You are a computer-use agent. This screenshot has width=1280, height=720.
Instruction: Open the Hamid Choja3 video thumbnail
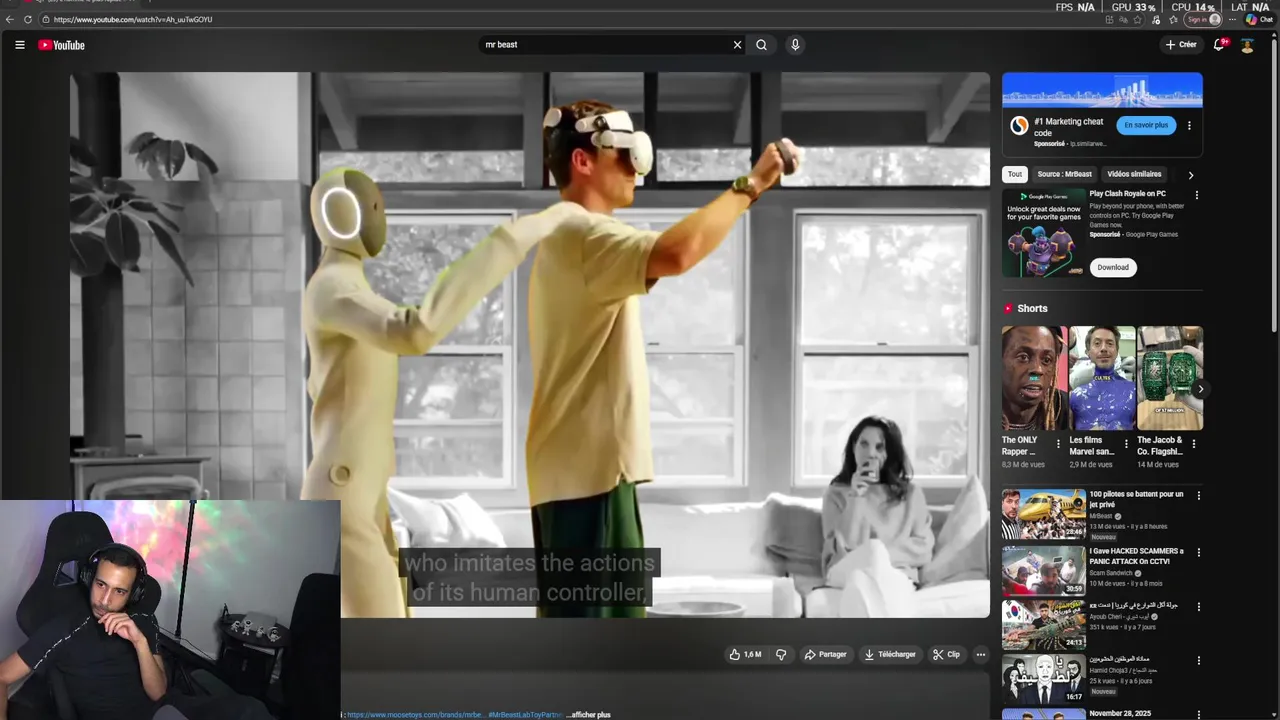[x=1044, y=679]
